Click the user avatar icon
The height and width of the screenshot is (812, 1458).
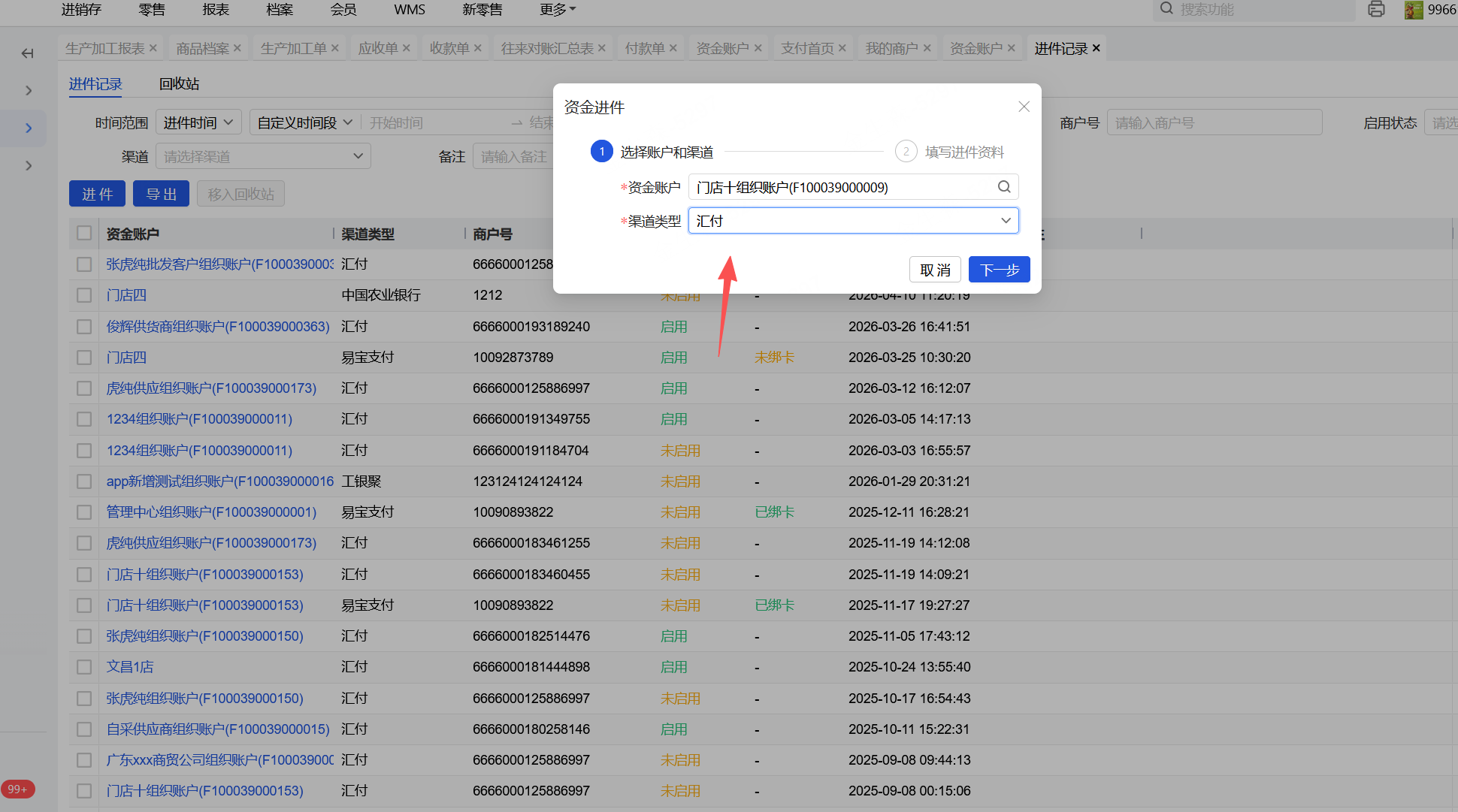tap(1414, 10)
